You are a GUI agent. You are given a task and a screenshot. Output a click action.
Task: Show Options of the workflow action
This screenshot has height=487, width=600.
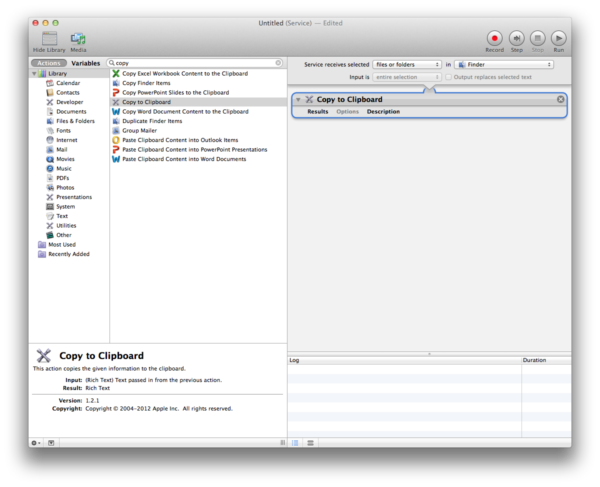point(347,112)
